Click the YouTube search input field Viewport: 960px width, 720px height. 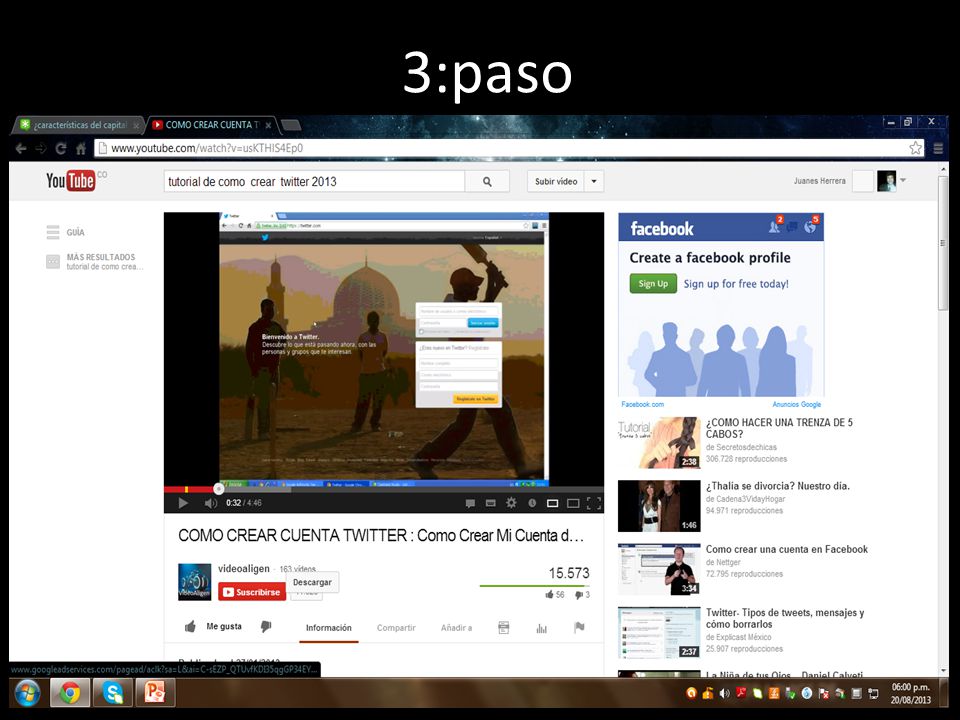[314, 181]
